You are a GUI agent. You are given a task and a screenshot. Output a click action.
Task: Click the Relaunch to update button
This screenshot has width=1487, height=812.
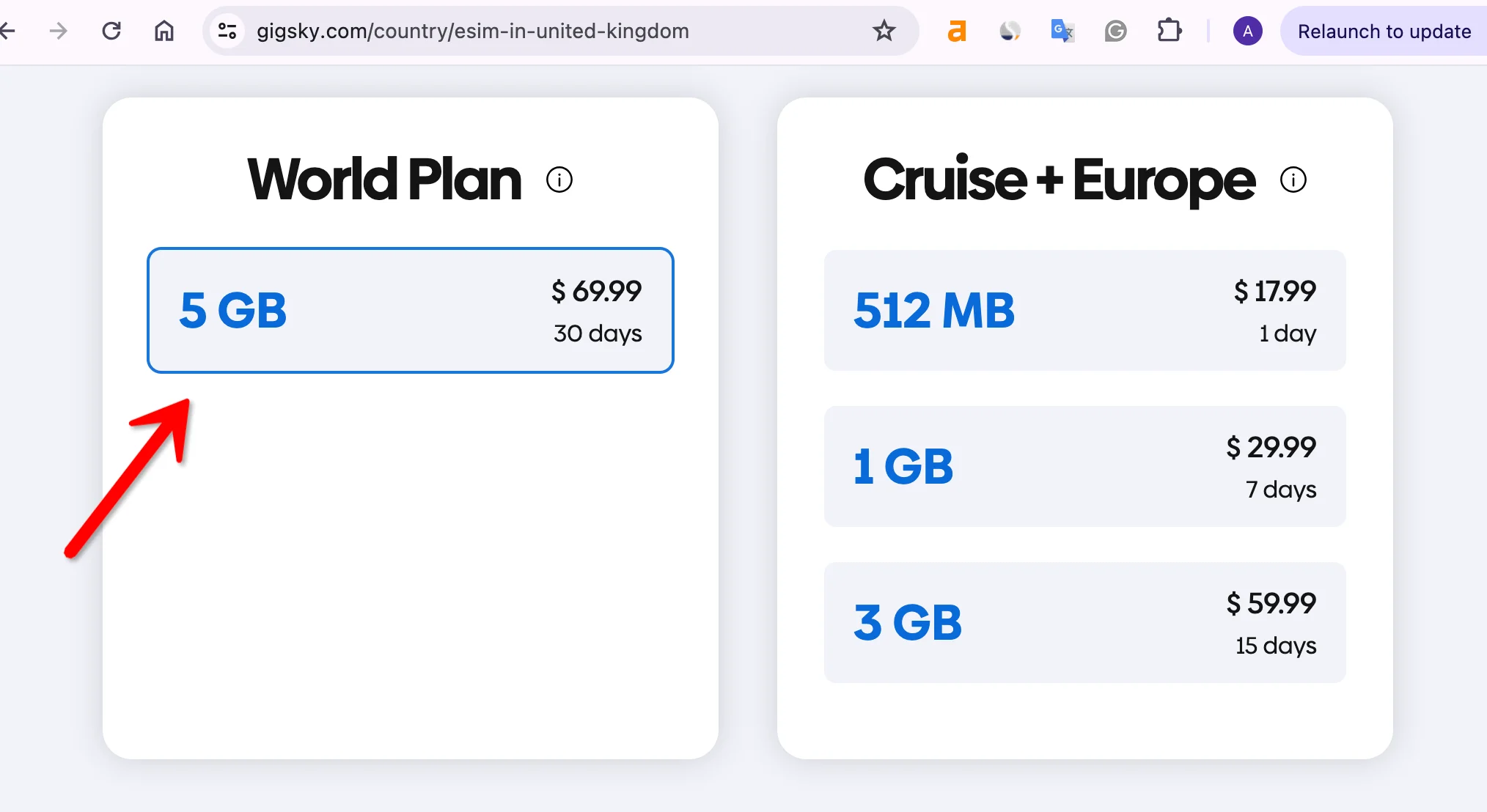click(1383, 31)
